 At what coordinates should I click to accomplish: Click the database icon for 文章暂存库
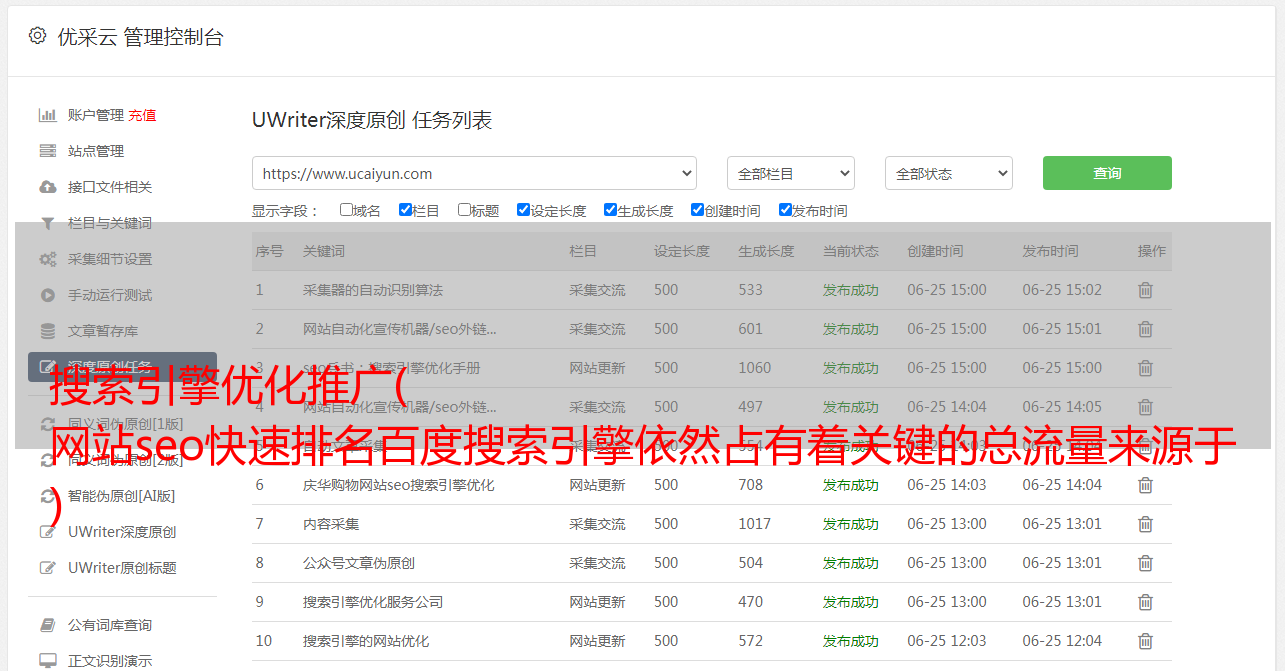point(47,331)
